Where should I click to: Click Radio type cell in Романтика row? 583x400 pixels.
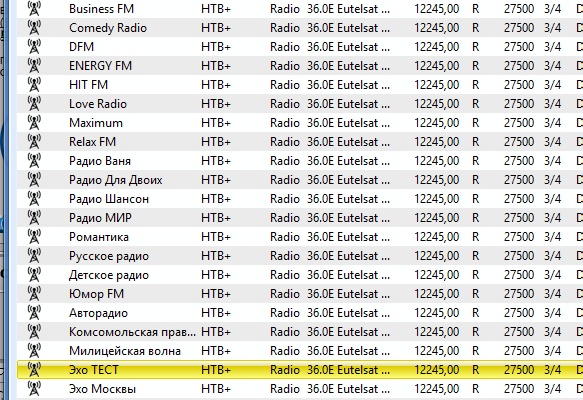285,237
